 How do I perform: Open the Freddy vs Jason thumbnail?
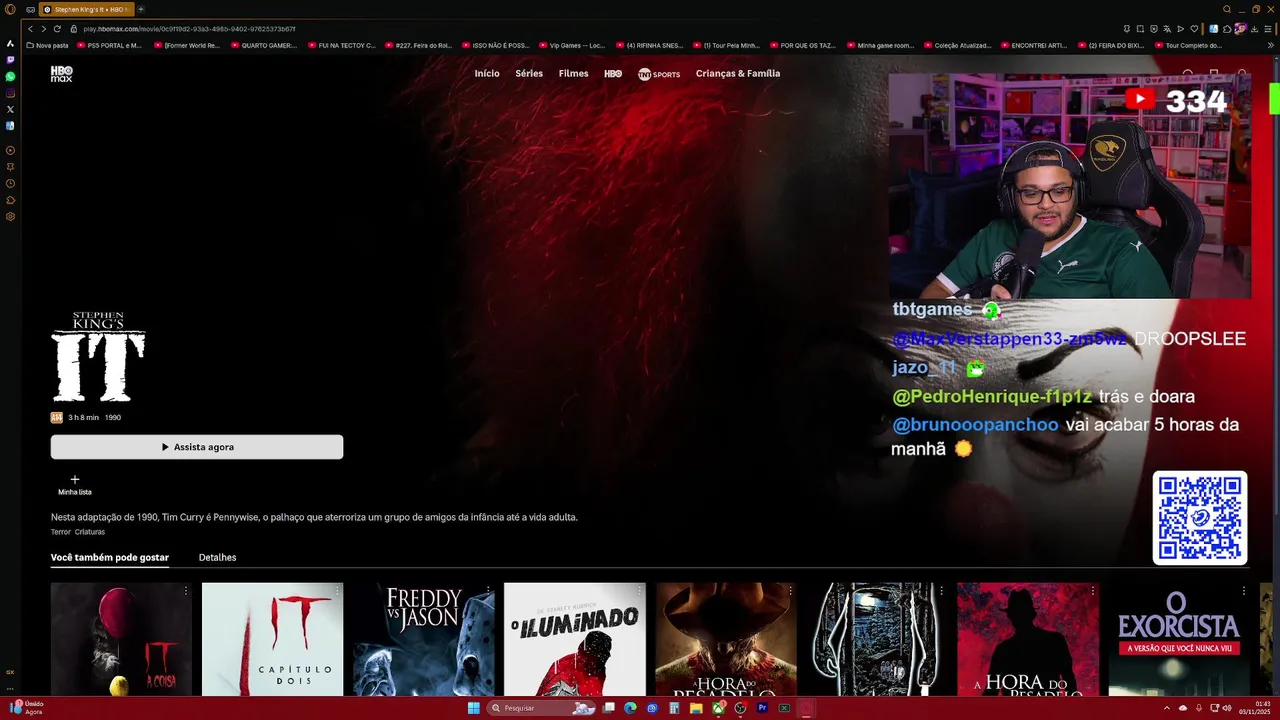click(423, 639)
